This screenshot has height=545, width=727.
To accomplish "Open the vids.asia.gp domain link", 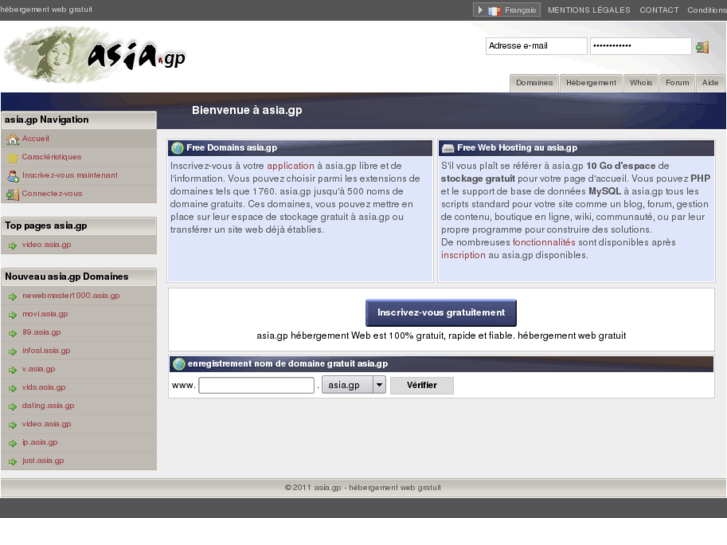I will 44,387.
